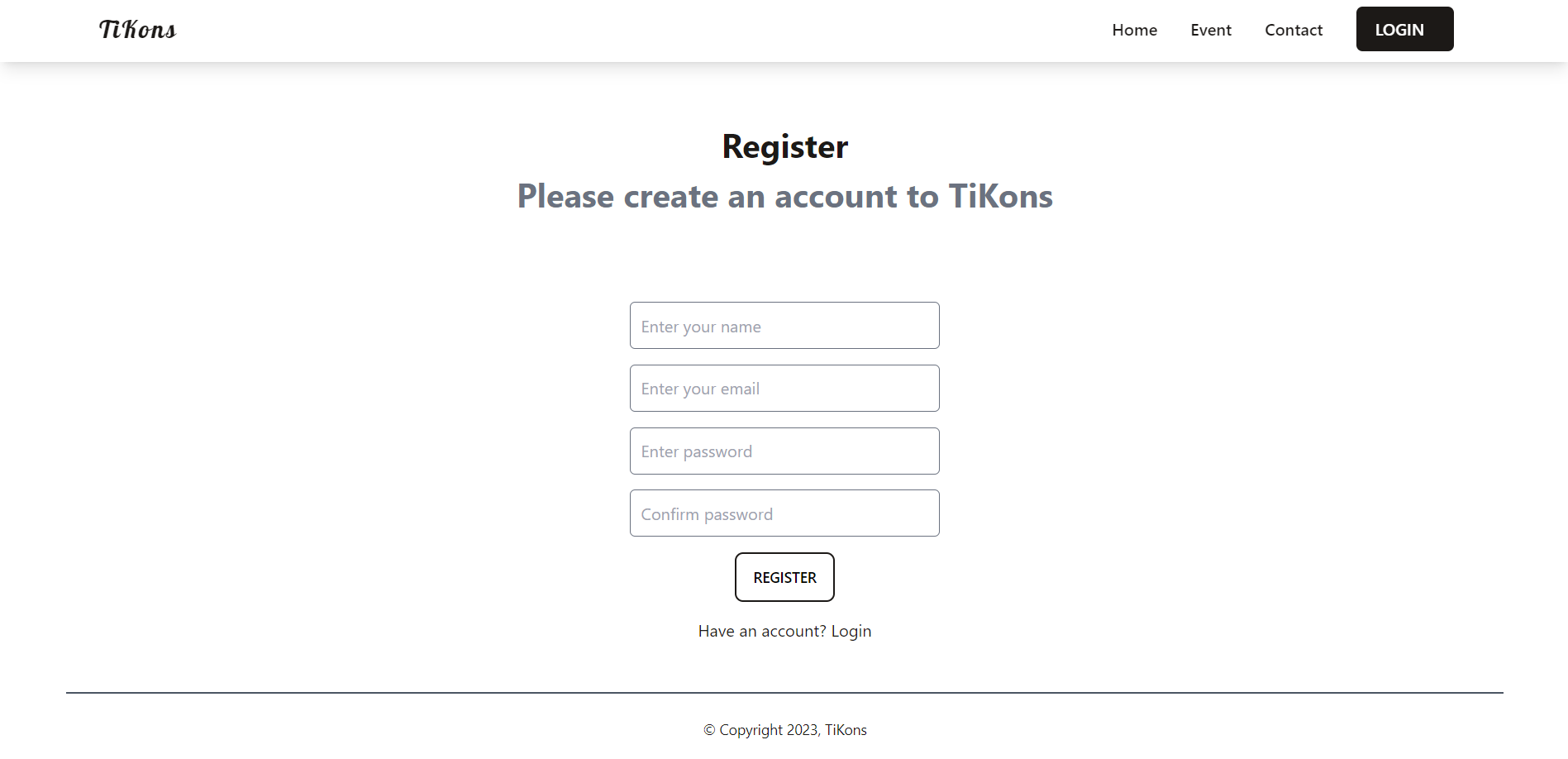Click the Enter password placeholder text

point(696,451)
